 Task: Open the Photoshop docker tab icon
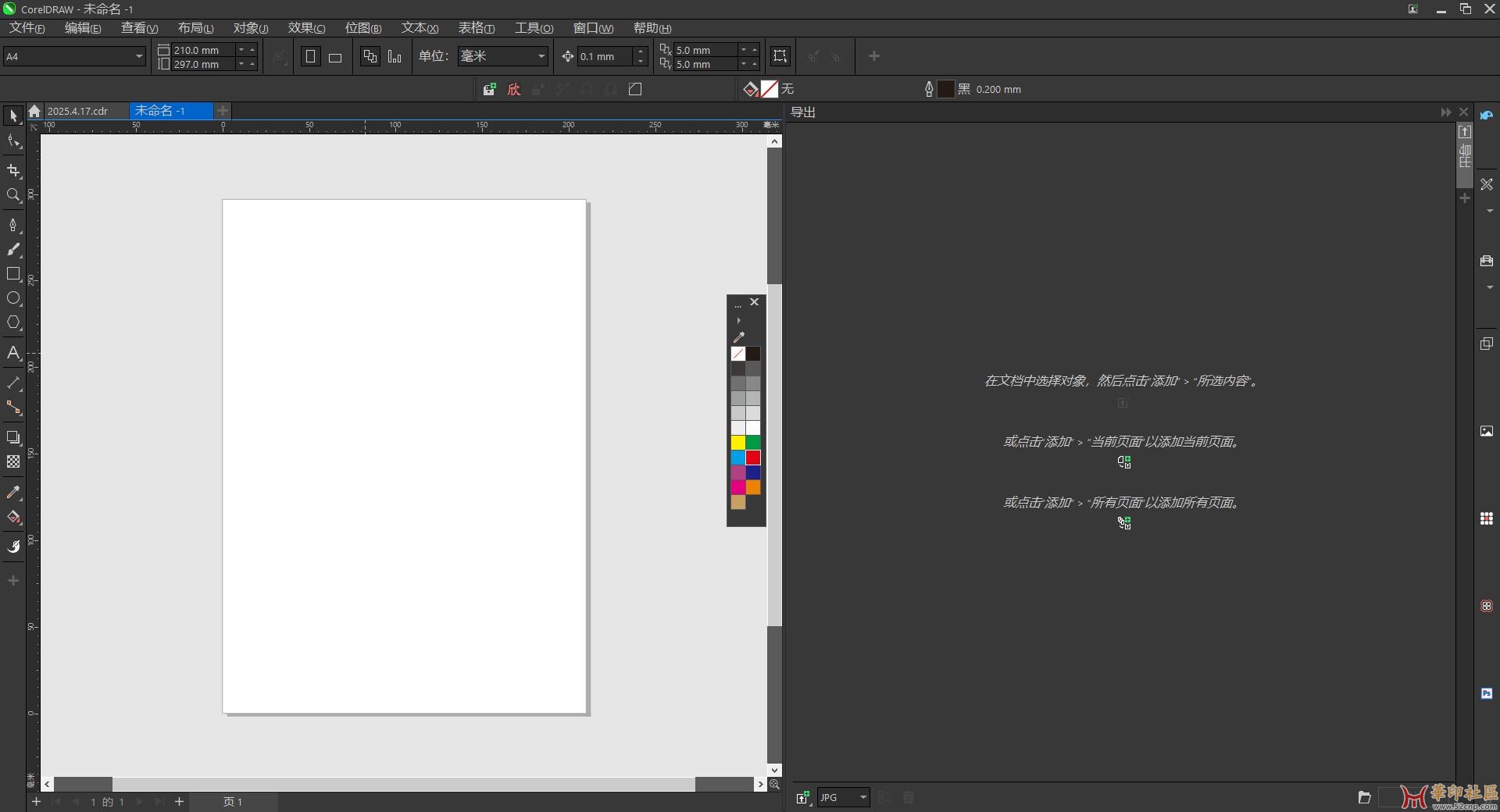coord(1487,693)
